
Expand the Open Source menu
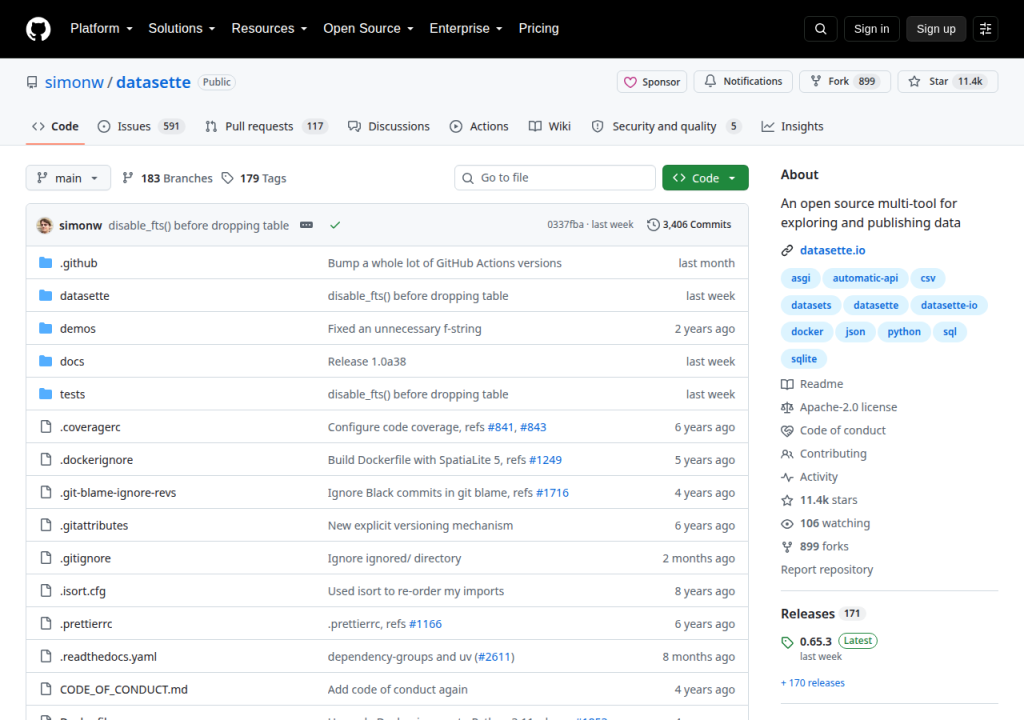(368, 29)
